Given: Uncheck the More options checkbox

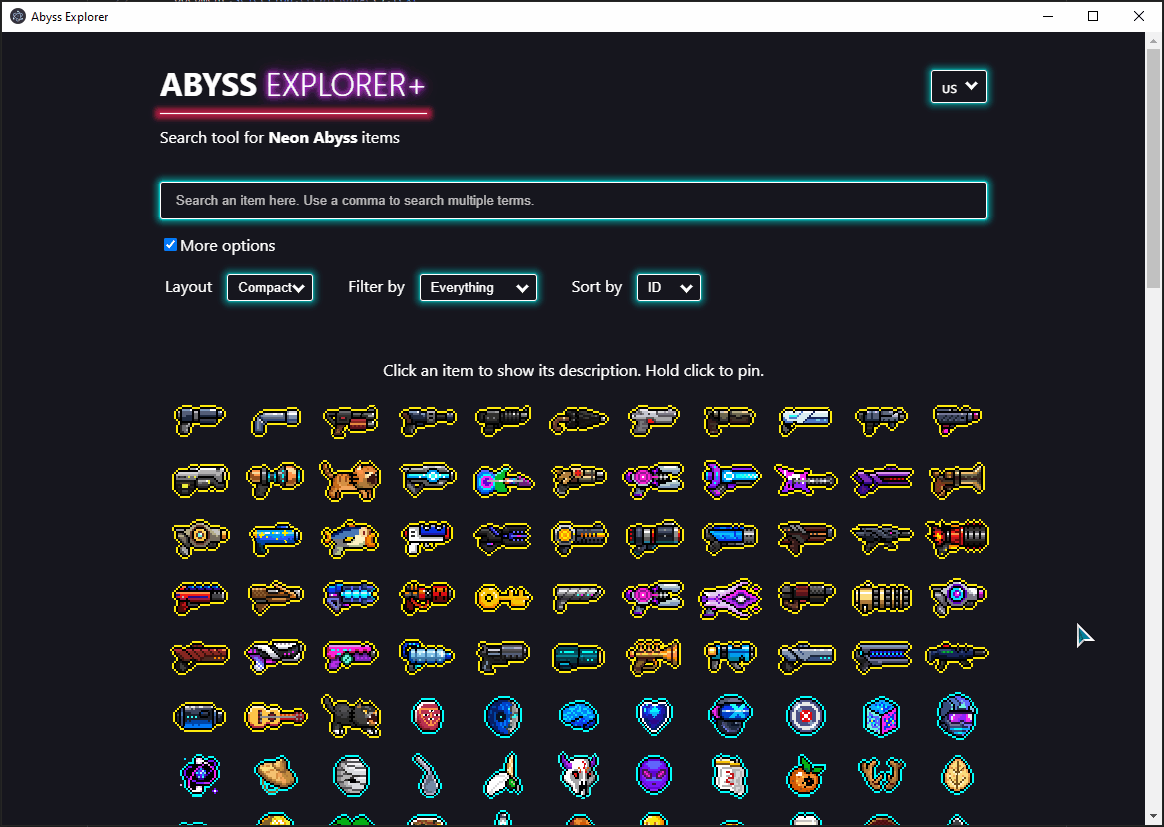Looking at the screenshot, I should [170, 245].
